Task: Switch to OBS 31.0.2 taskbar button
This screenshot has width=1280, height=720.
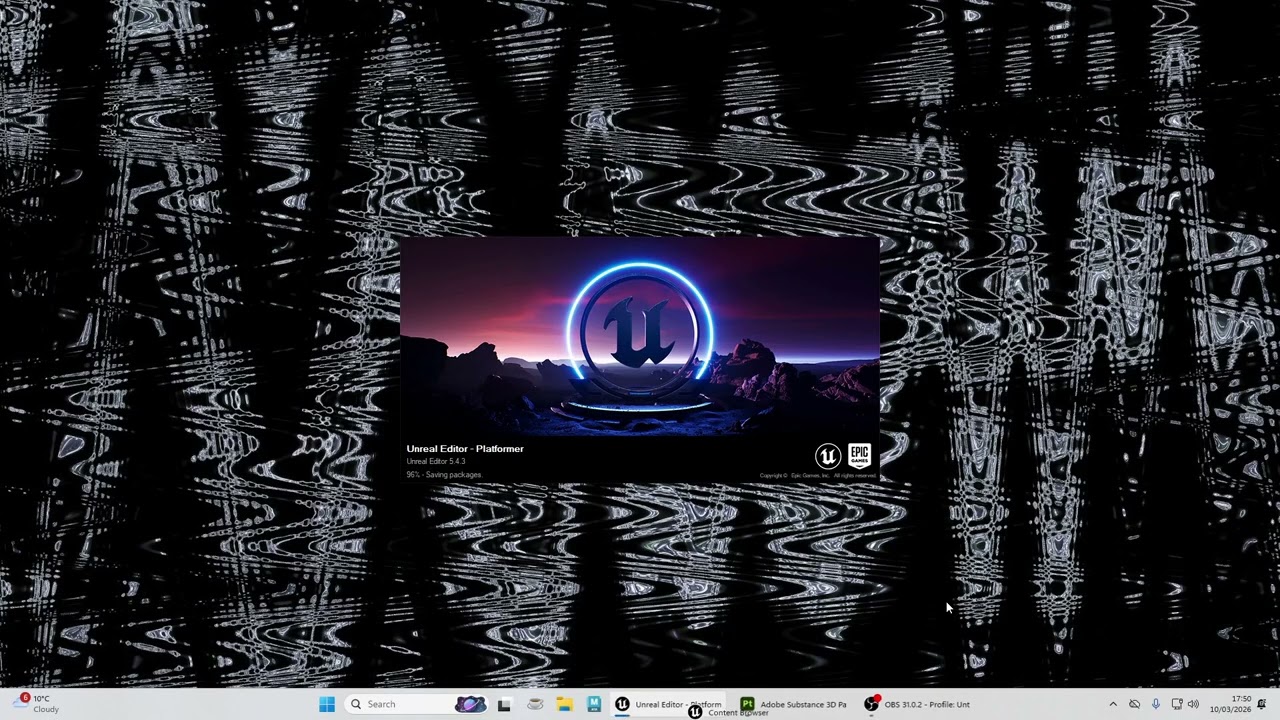Action: point(918,704)
